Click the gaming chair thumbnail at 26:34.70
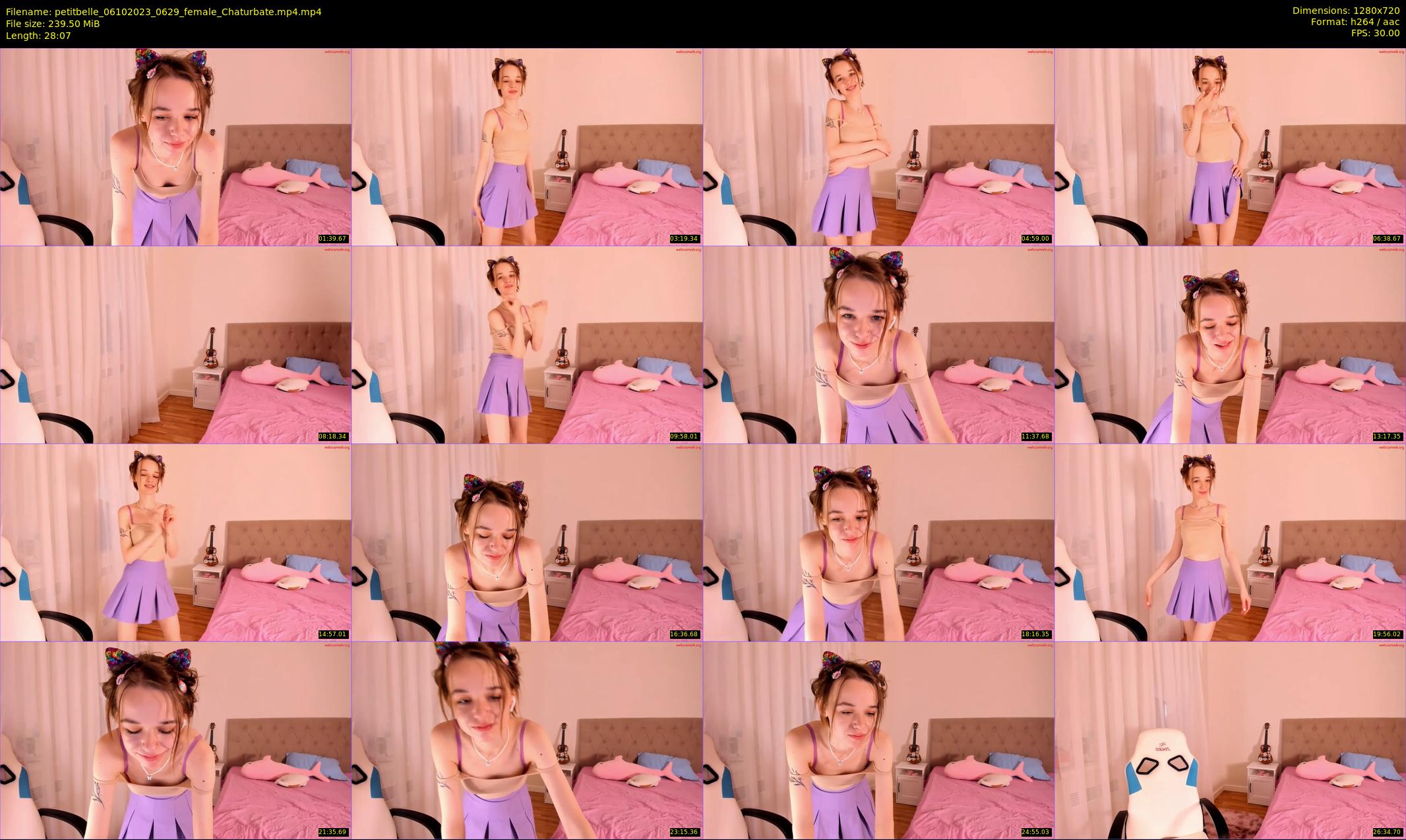 point(1230,740)
